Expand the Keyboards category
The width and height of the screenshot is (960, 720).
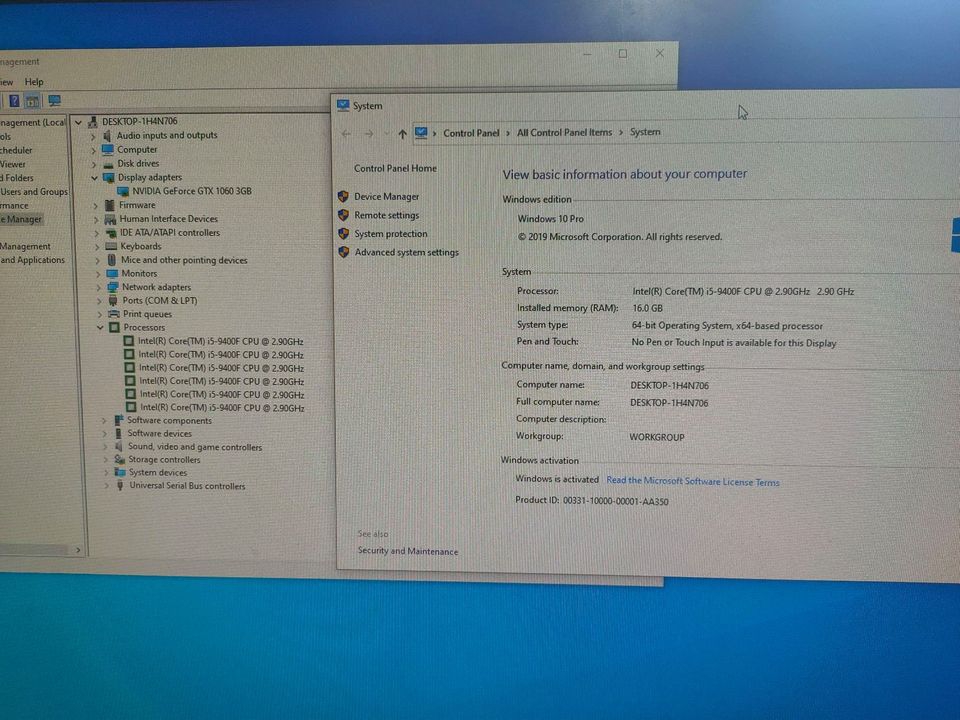tap(97, 247)
